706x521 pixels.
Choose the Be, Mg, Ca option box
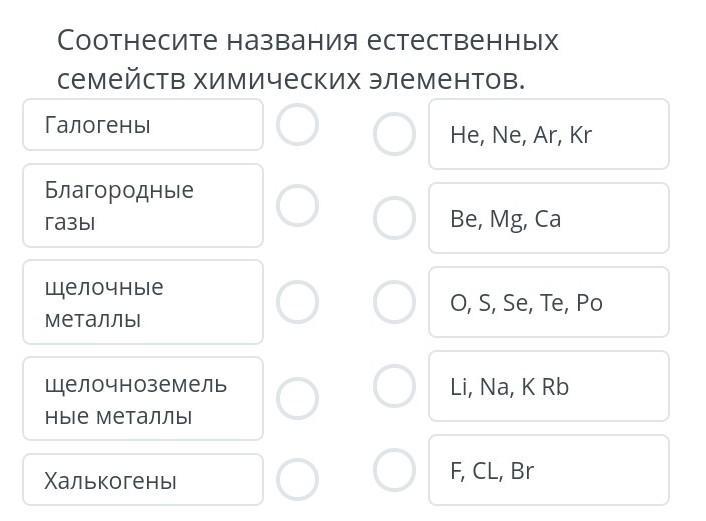tap(548, 218)
